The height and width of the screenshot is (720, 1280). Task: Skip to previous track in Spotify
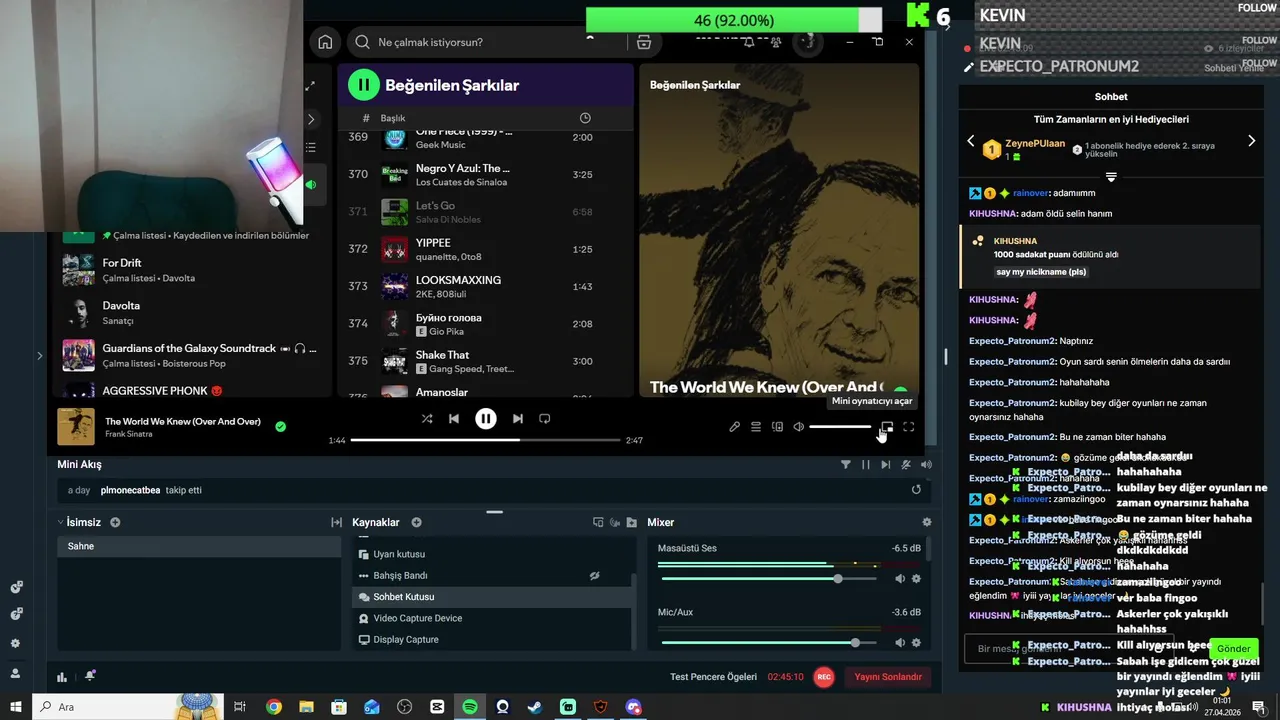[x=454, y=419]
